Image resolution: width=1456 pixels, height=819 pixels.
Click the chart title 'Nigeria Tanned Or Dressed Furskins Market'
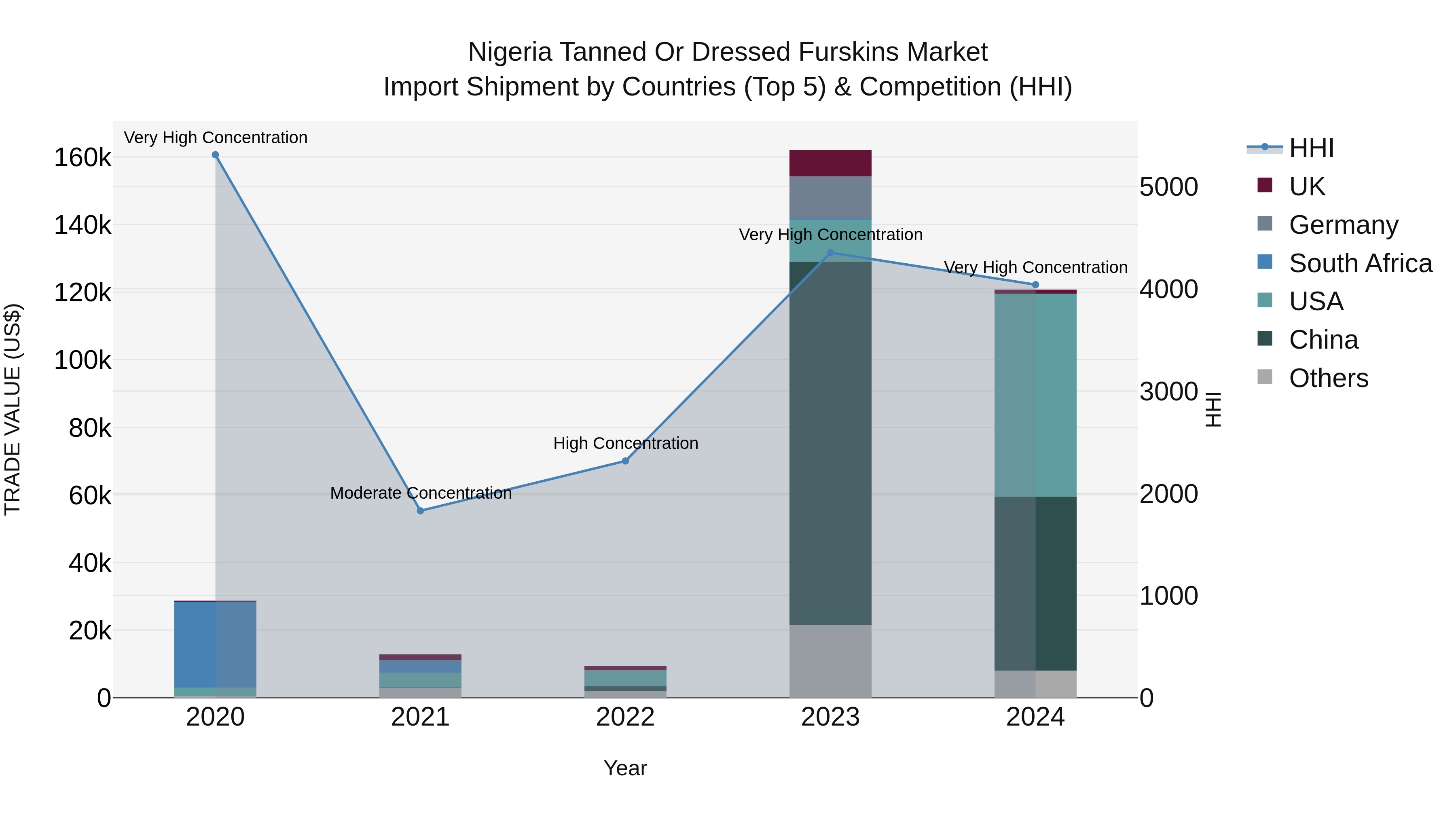728,52
